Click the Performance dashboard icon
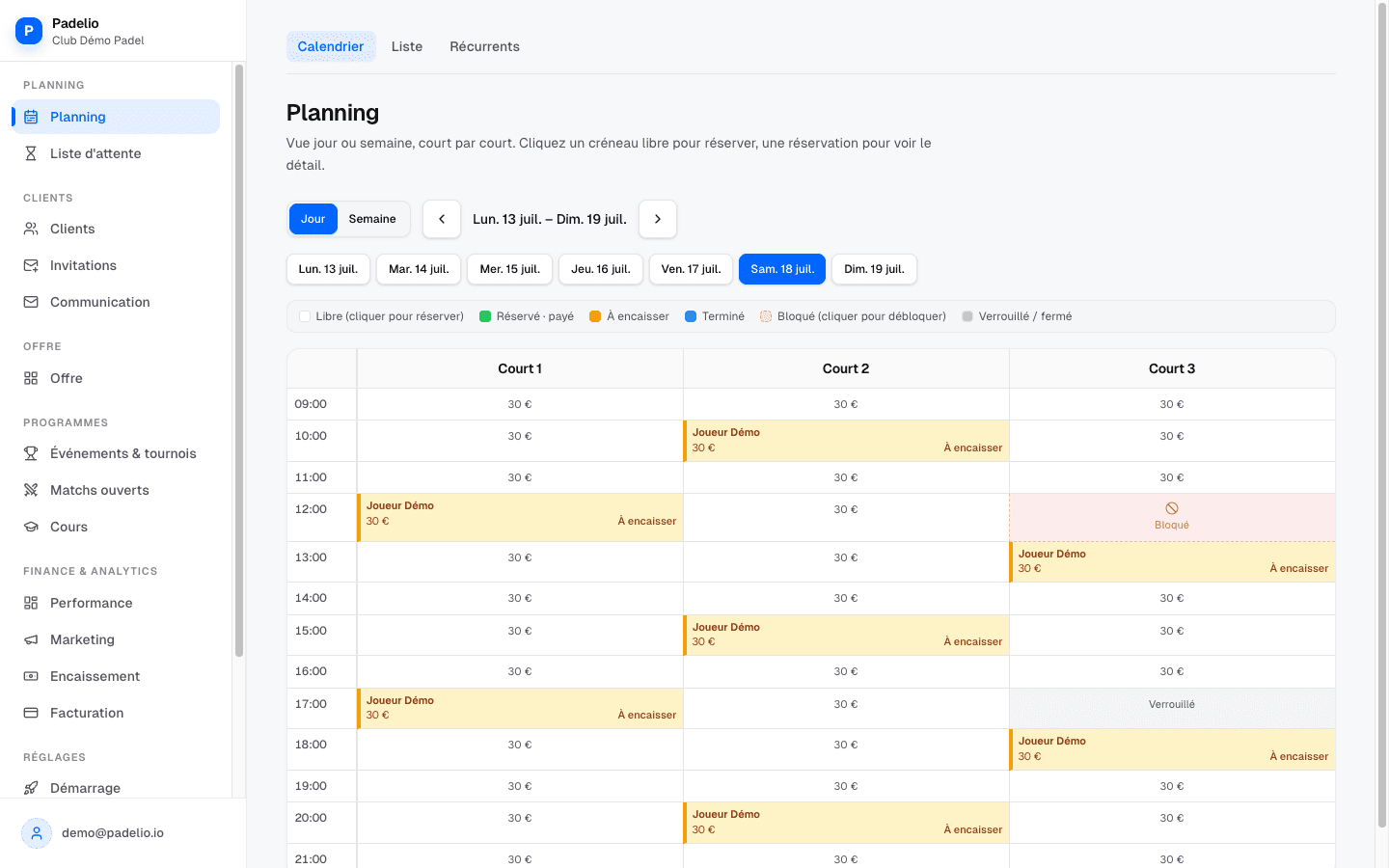1389x868 pixels. click(x=31, y=603)
